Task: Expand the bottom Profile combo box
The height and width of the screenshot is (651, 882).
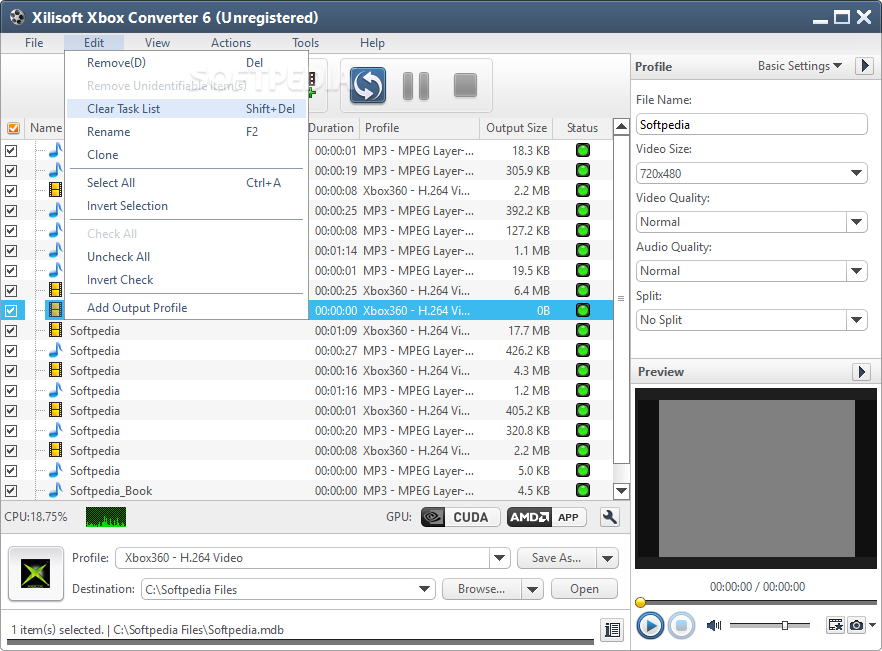Action: click(x=499, y=558)
